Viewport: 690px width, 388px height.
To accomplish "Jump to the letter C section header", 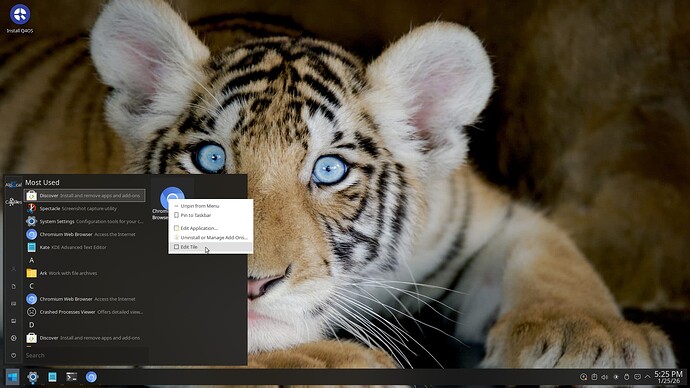I will (32, 286).
